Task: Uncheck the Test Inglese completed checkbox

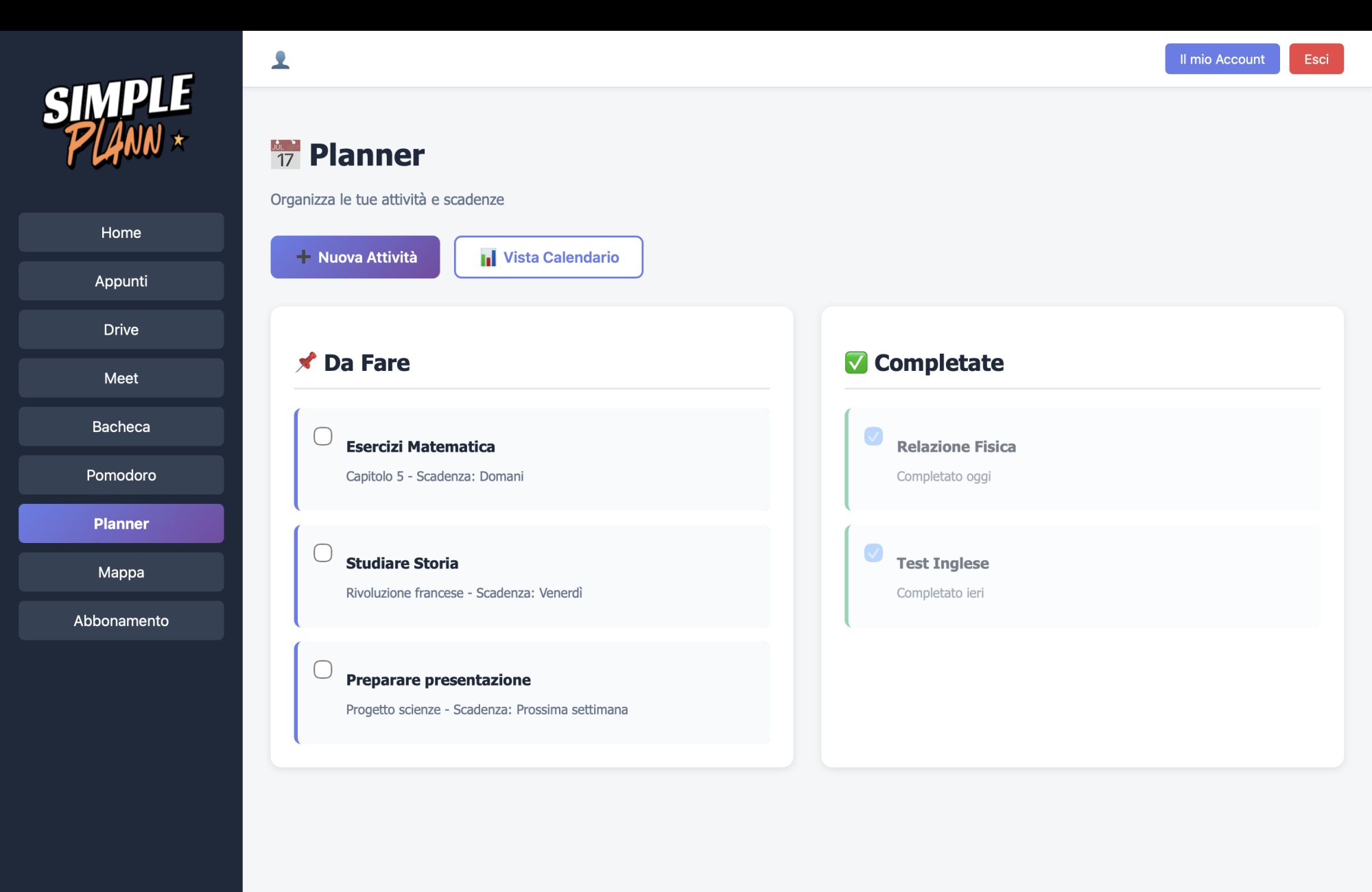Action: [873, 553]
